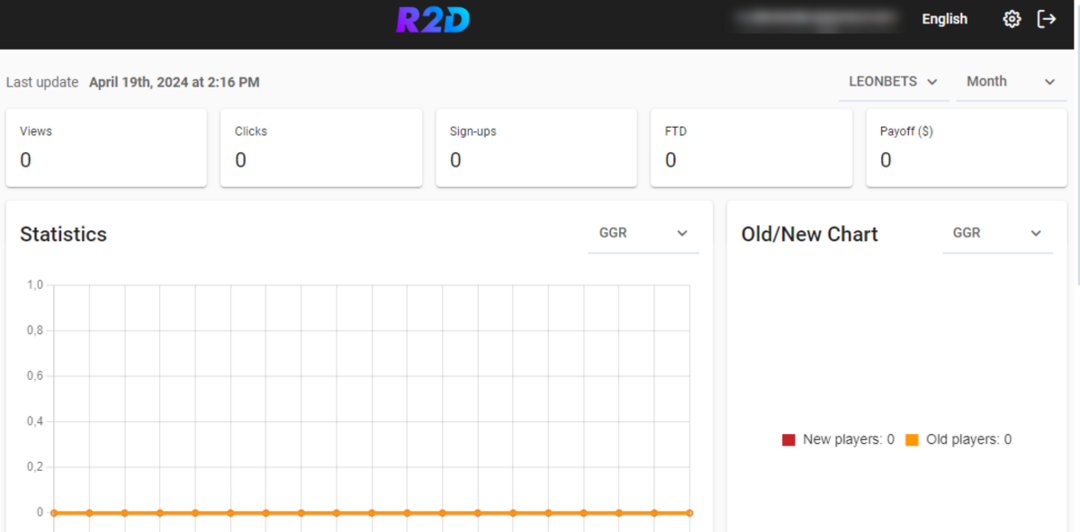Viewport: 1080px width, 532px height.
Task: Click the logout icon in header
Action: (x=1047, y=19)
